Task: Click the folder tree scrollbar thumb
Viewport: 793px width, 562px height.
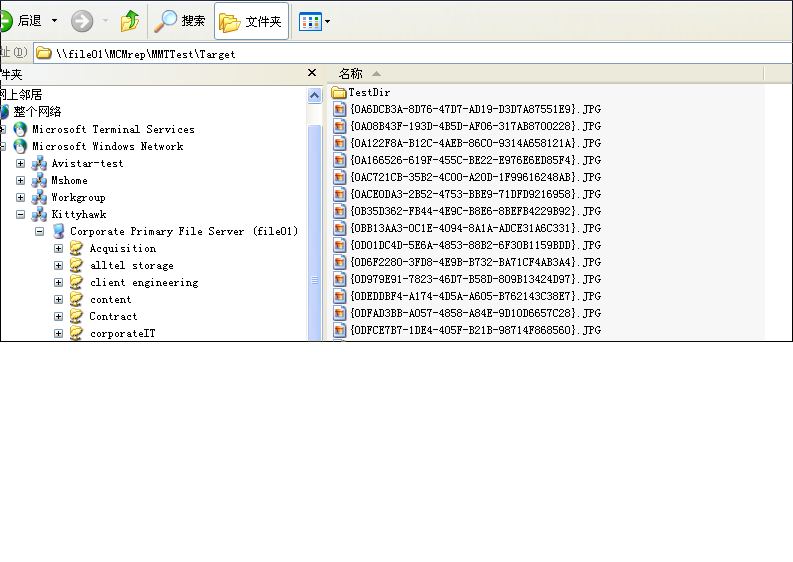Action: (315, 232)
